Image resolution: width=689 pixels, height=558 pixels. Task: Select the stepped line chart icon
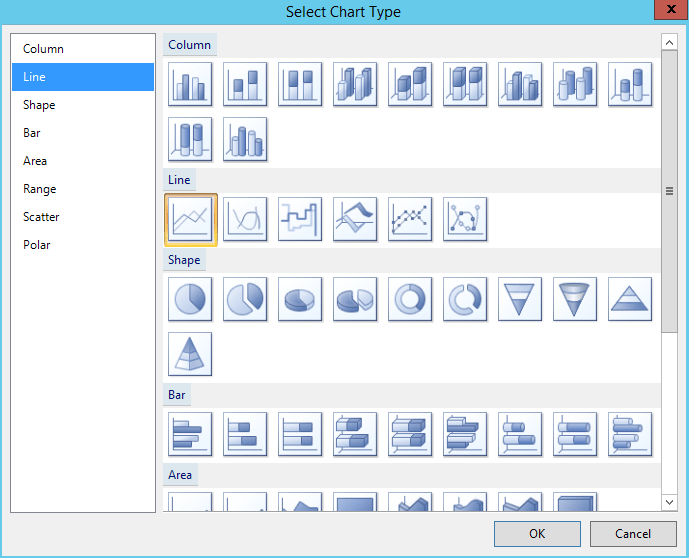point(300,219)
